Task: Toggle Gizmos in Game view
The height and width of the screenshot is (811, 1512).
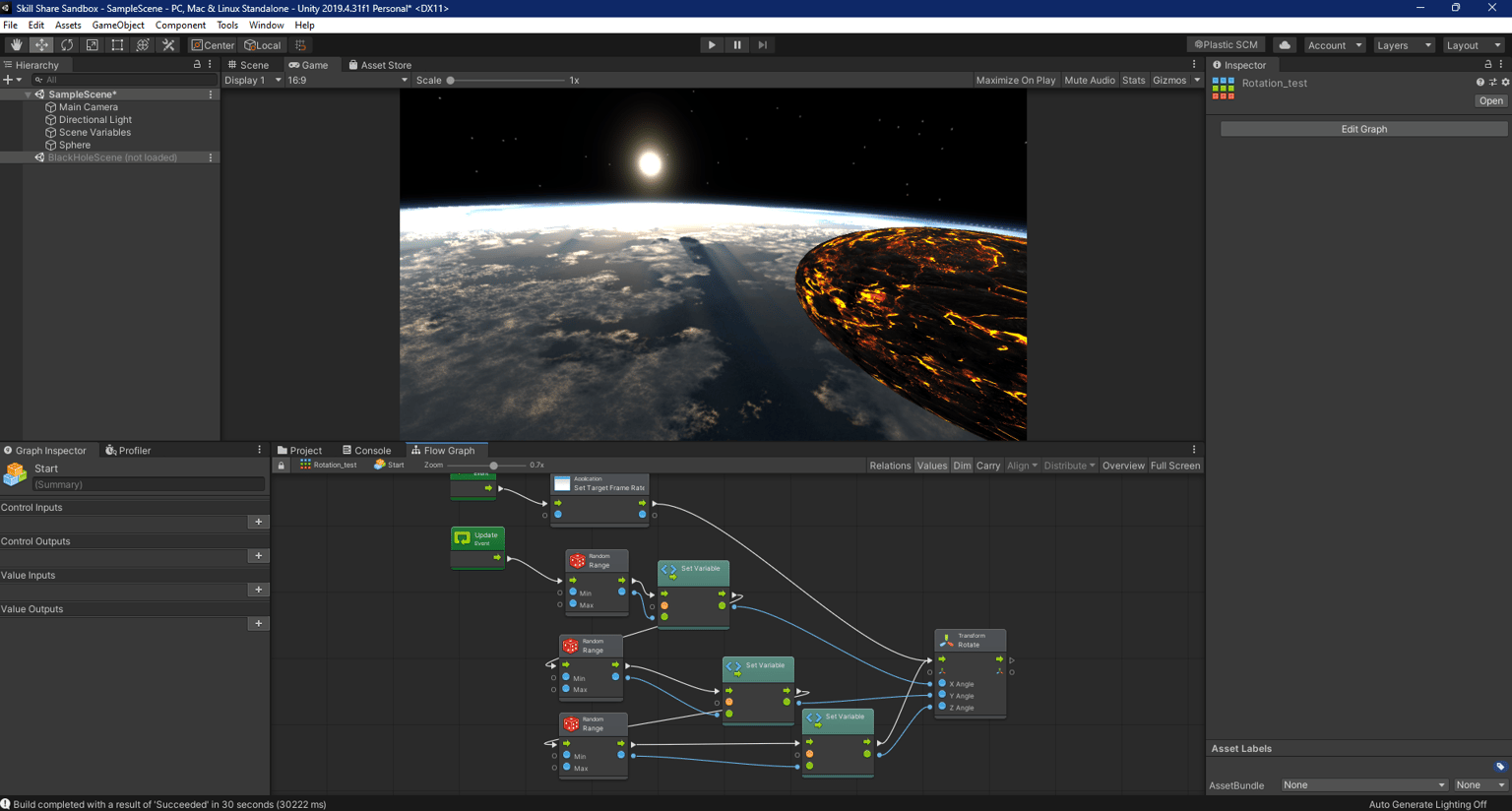Action: tap(1169, 81)
